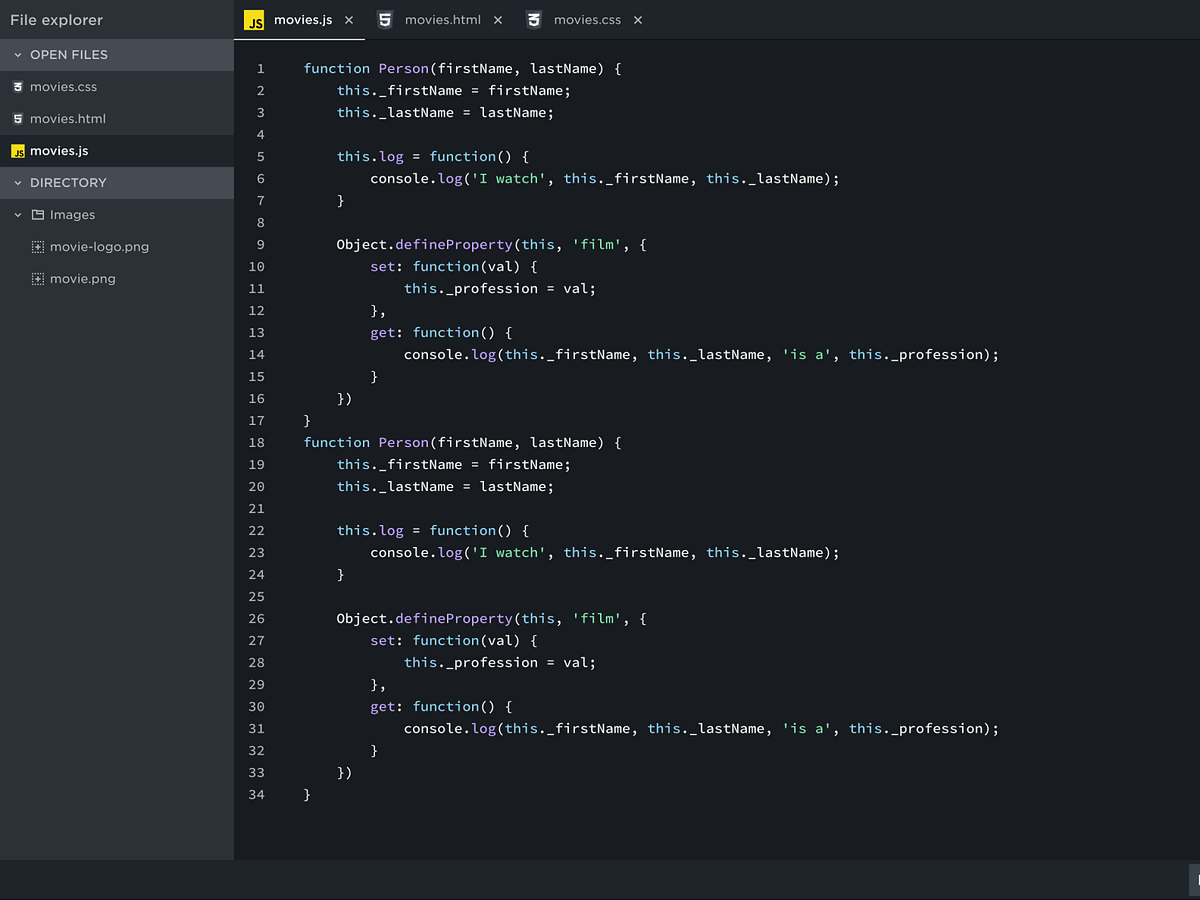Collapse the Images folder
Screen dimensions: 1200x900
pos(17,214)
